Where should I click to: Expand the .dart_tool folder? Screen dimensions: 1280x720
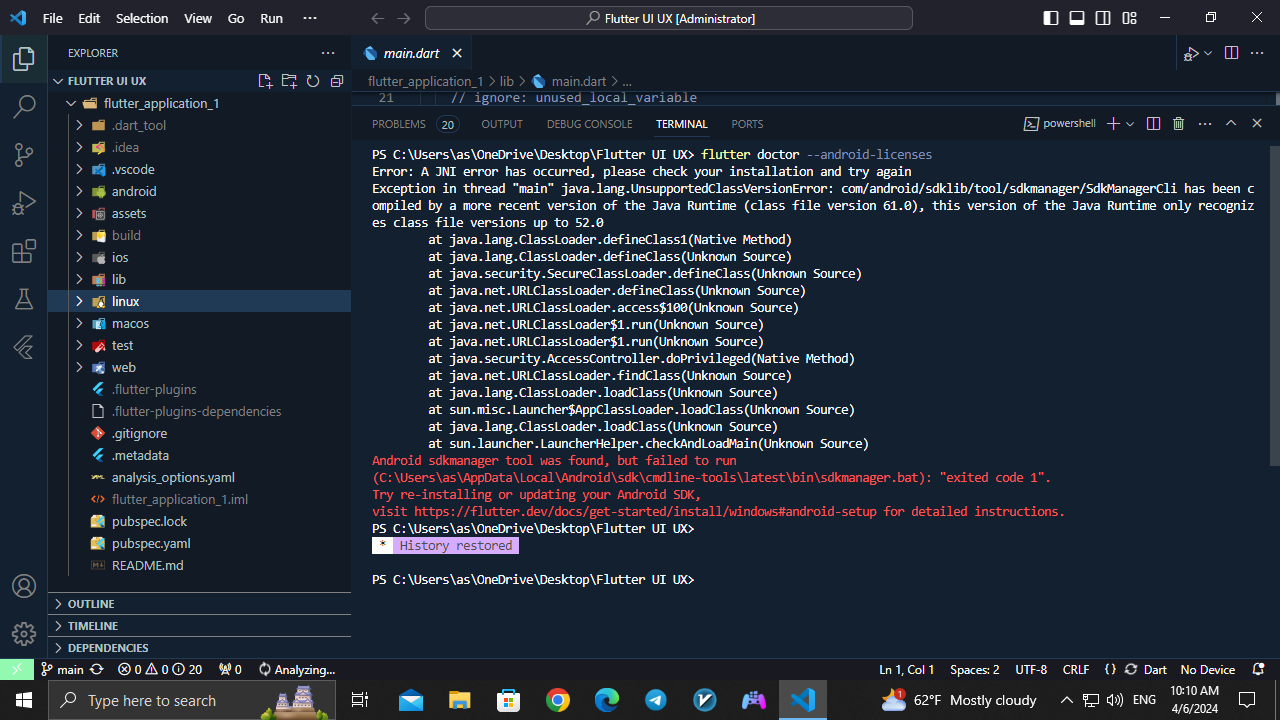coord(79,125)
